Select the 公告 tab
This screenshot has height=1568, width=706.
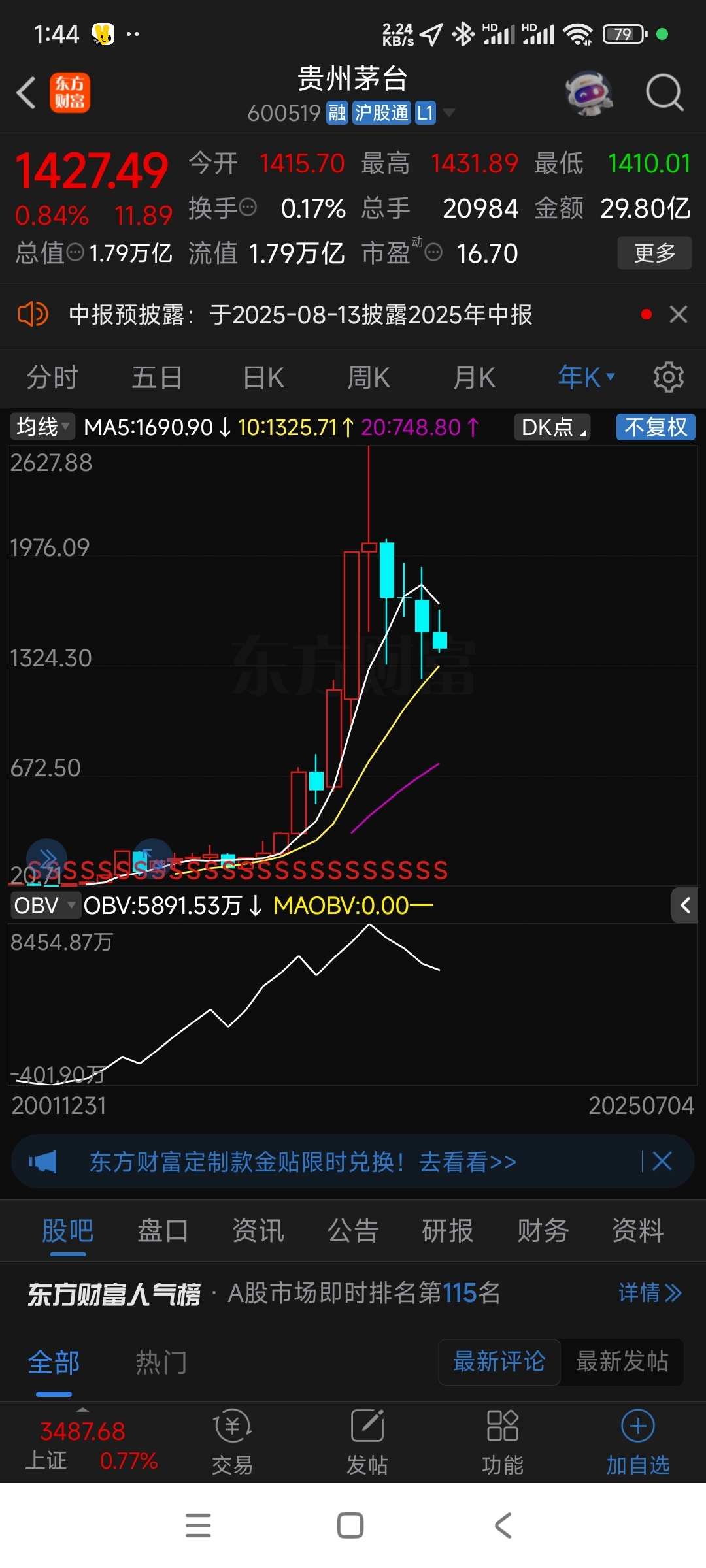(x=353, y=1231)
